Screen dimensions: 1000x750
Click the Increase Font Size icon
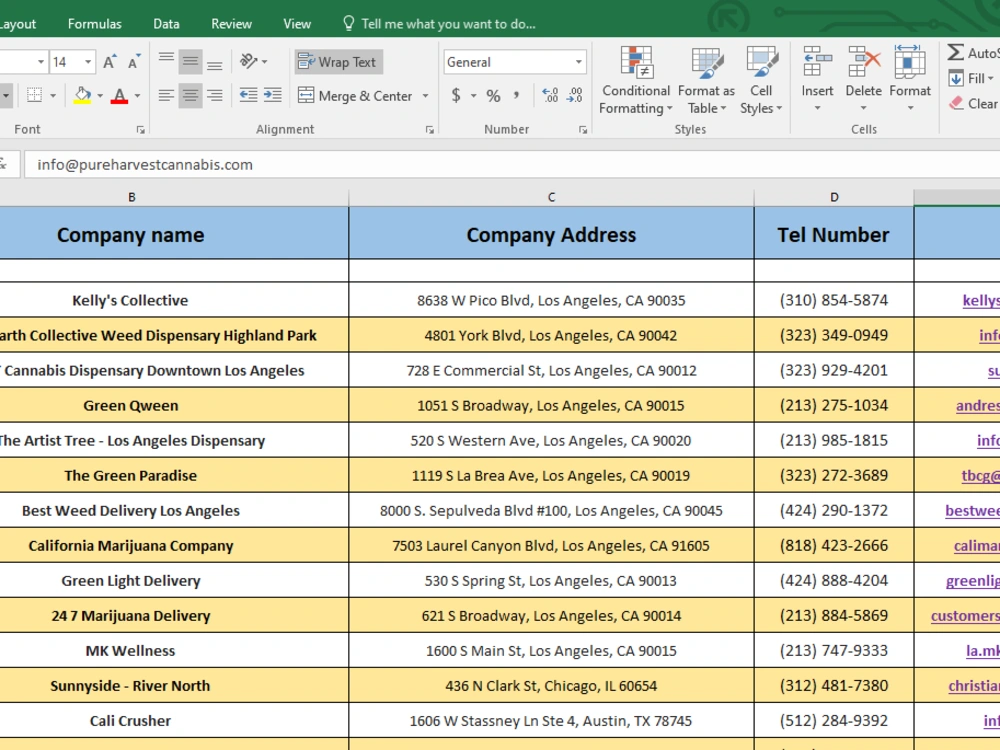(110, 62)
